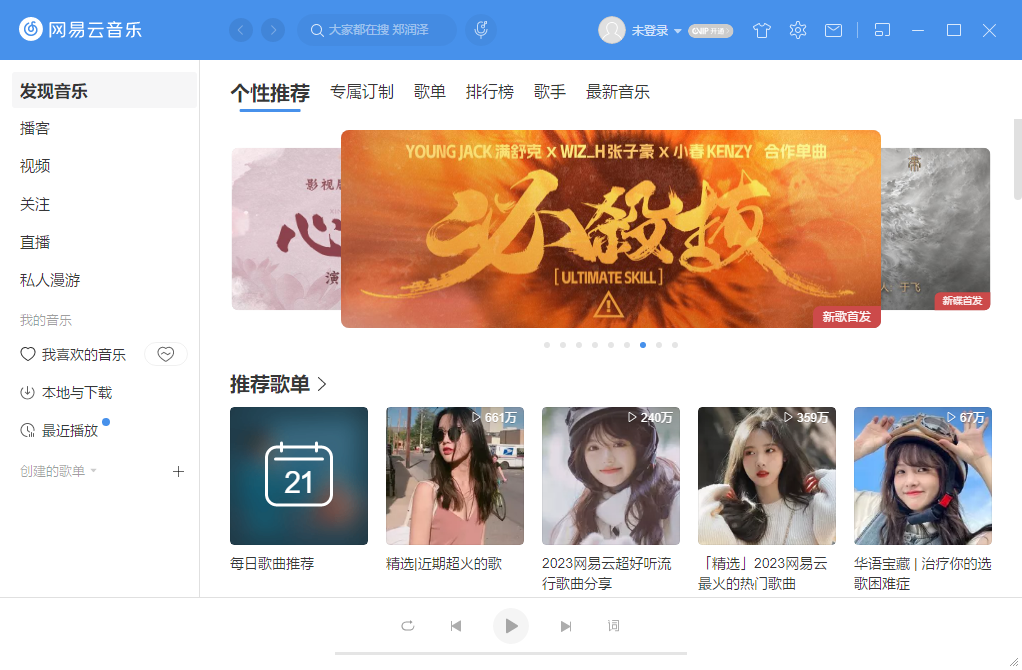The image size is (1022, 670).
Task: Start heartbeat mode next to 我喜欢的音乐
Action: 166,354
